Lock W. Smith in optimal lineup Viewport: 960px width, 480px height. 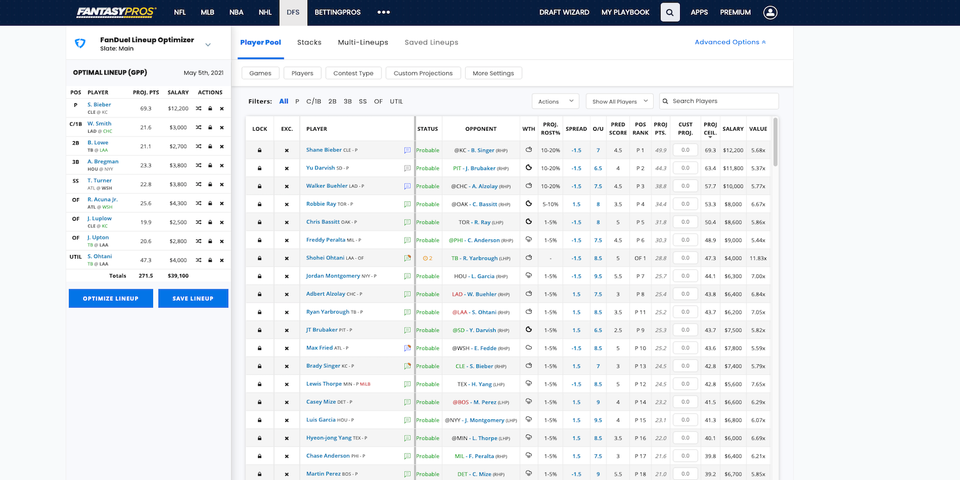(x=210, y=127)
